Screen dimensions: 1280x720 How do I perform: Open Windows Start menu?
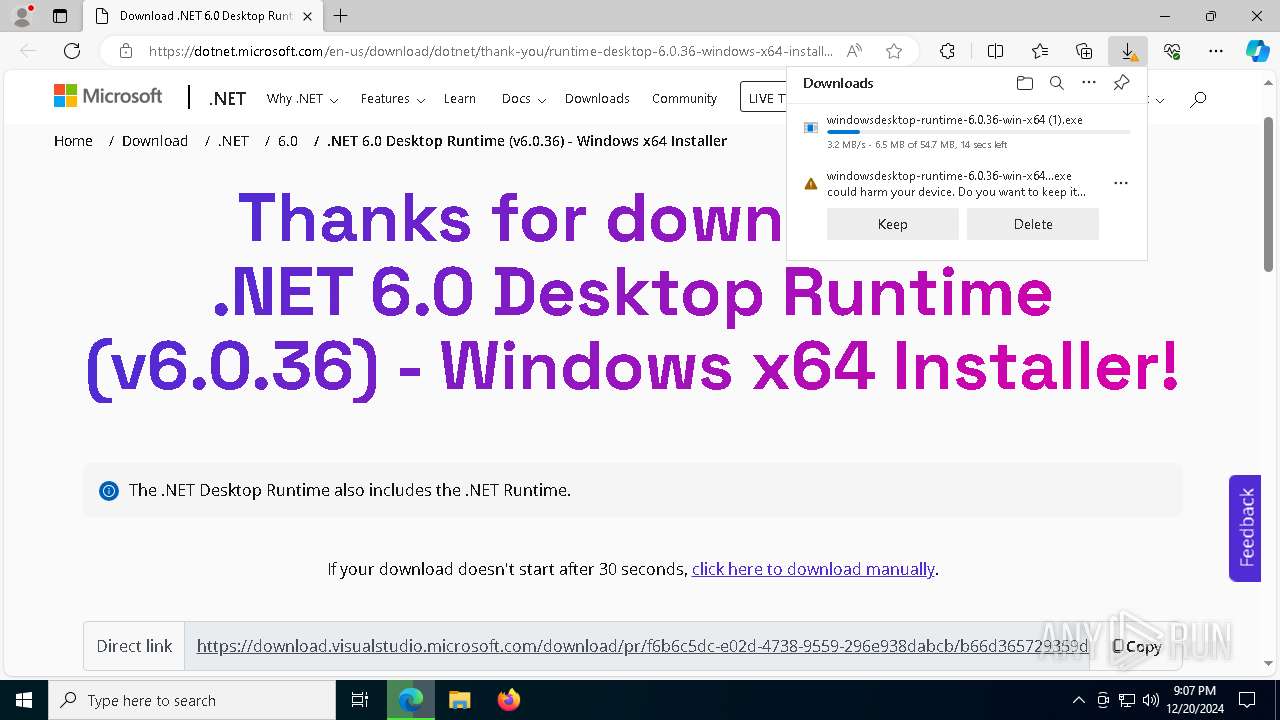[x=23, y=700]
